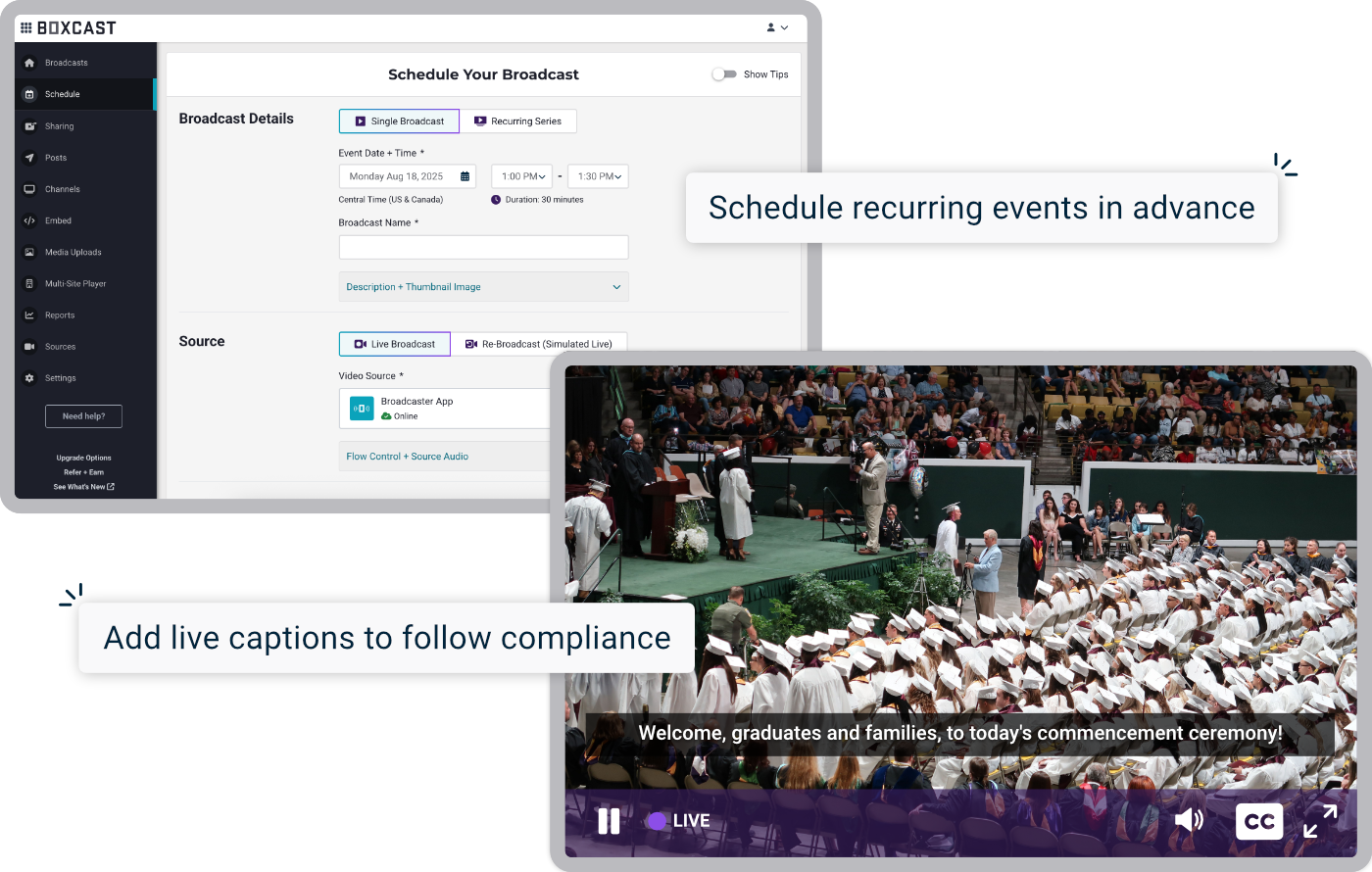The width and height of the screenshot is (1372, 872).
Task: Open the user account menu
Action: (777, 27)
